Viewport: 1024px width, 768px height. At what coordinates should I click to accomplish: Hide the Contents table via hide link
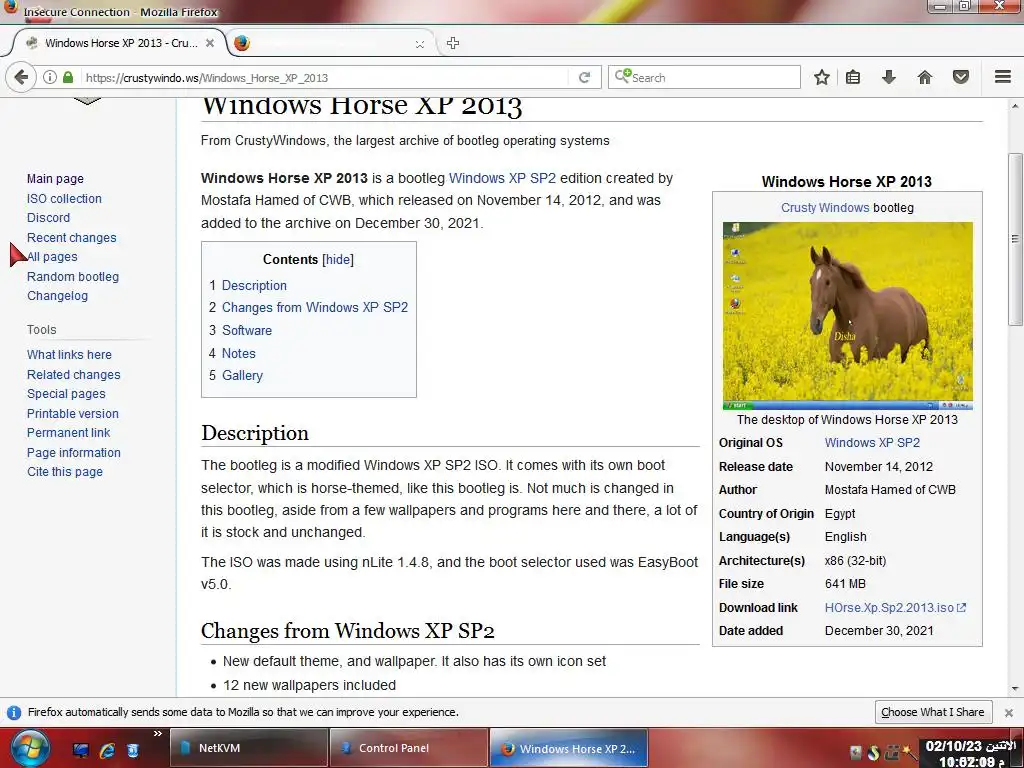(338, 259)
